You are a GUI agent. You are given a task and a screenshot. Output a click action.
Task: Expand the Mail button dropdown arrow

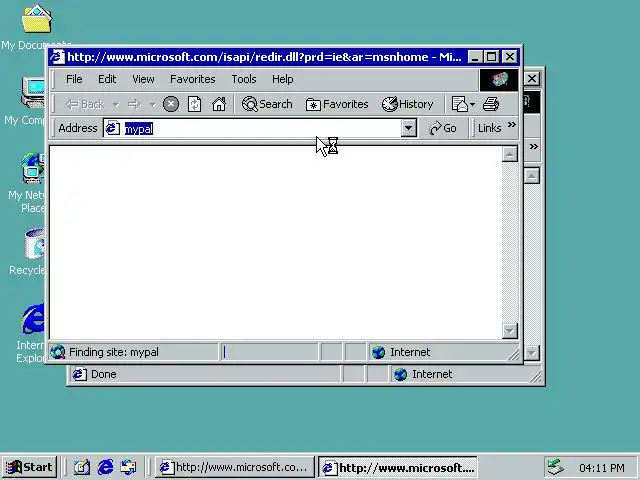pos(472,104)
